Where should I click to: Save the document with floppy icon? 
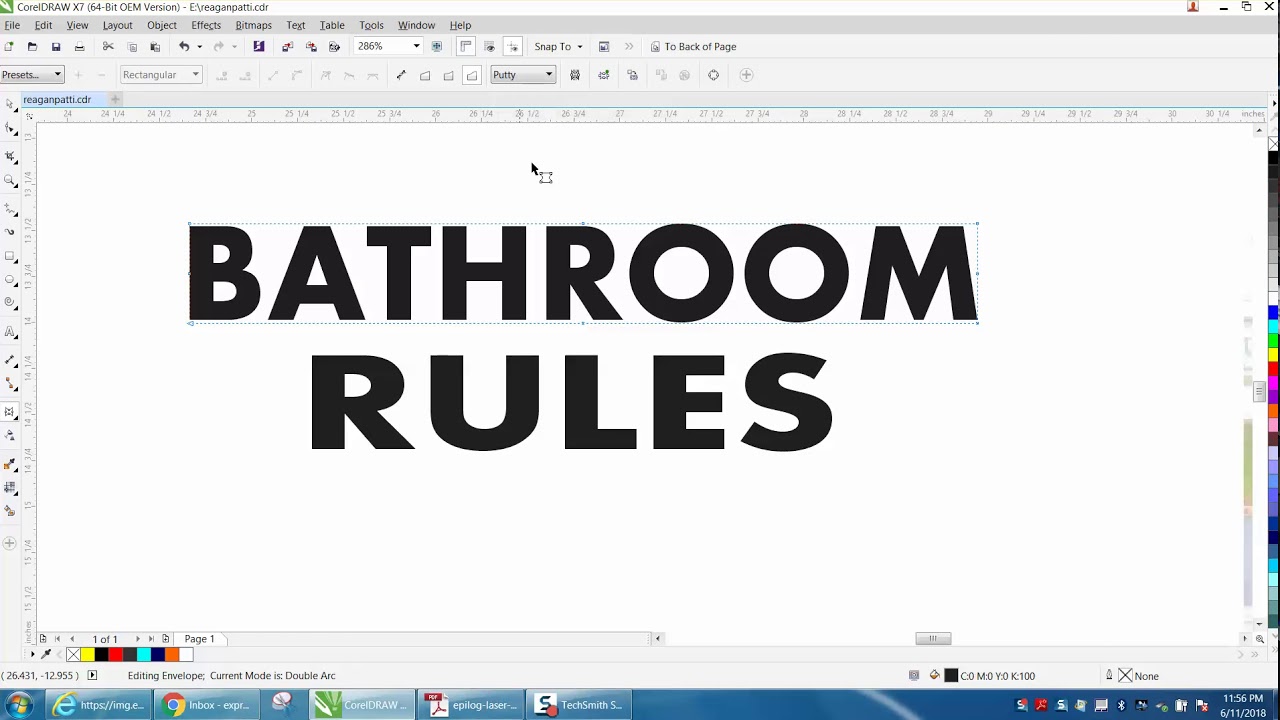point(56,47)
